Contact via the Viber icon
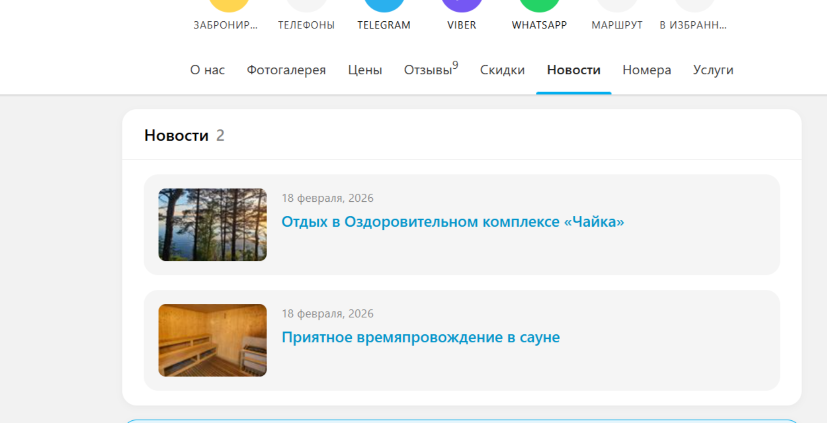This screenshot has width=827, height=423. click(x=461, y=5)
